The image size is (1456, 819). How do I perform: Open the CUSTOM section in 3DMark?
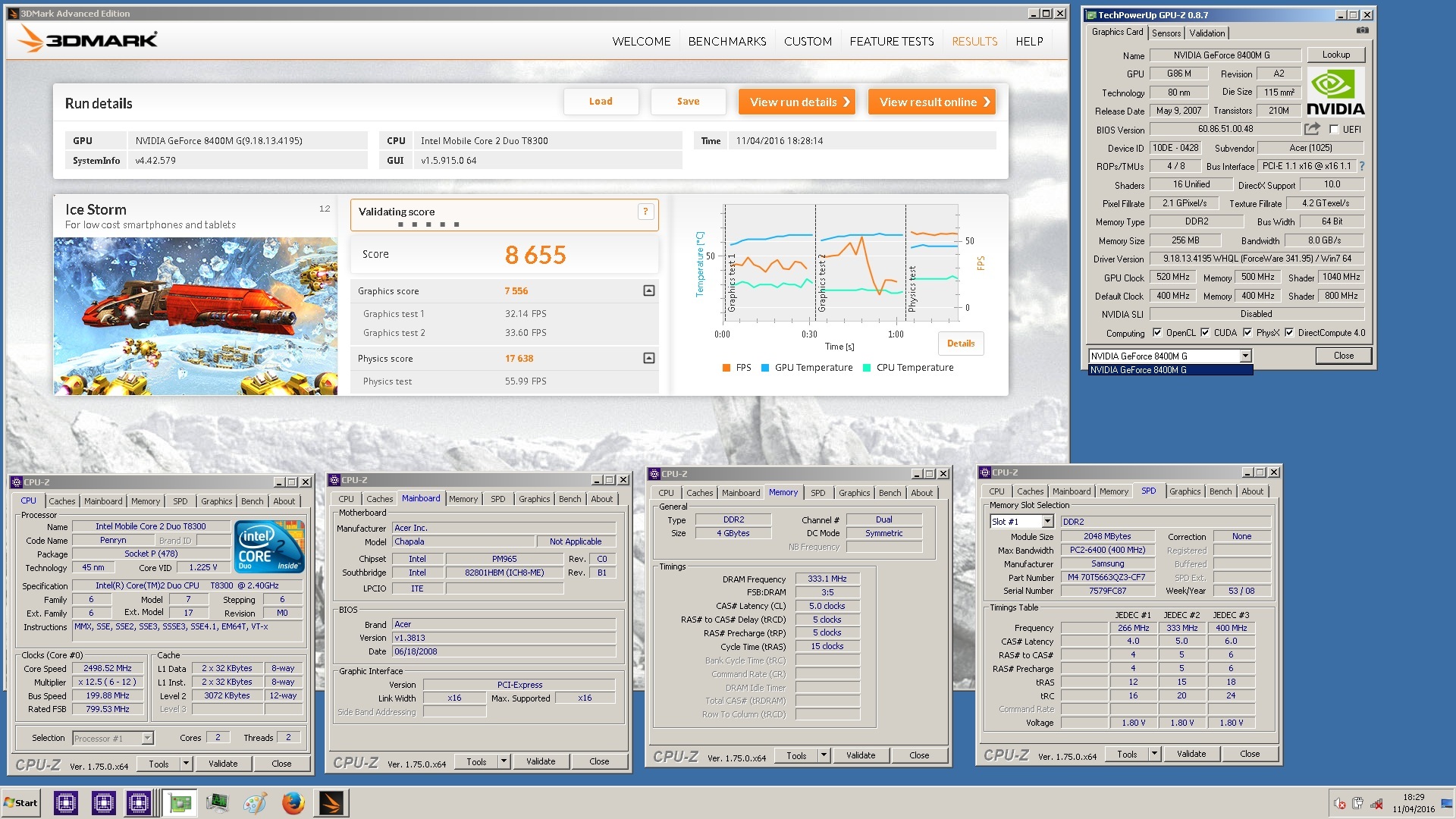click(808, 41)
